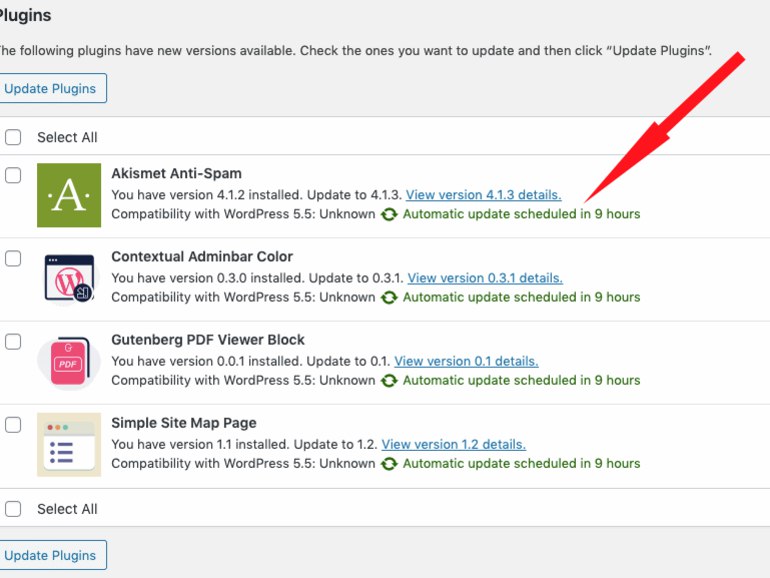
Task: Click the bottom 'Select All' label
Action: pos(67,509)
